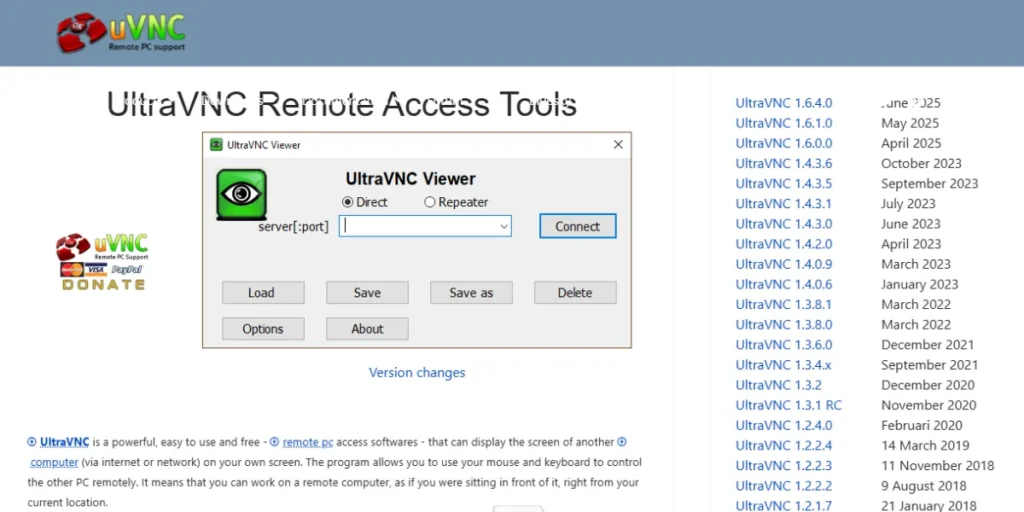Open UltraVNC 1.6.4.0 download link
The height and width of the screenshot is (512, 1024).
click(784, 103)
